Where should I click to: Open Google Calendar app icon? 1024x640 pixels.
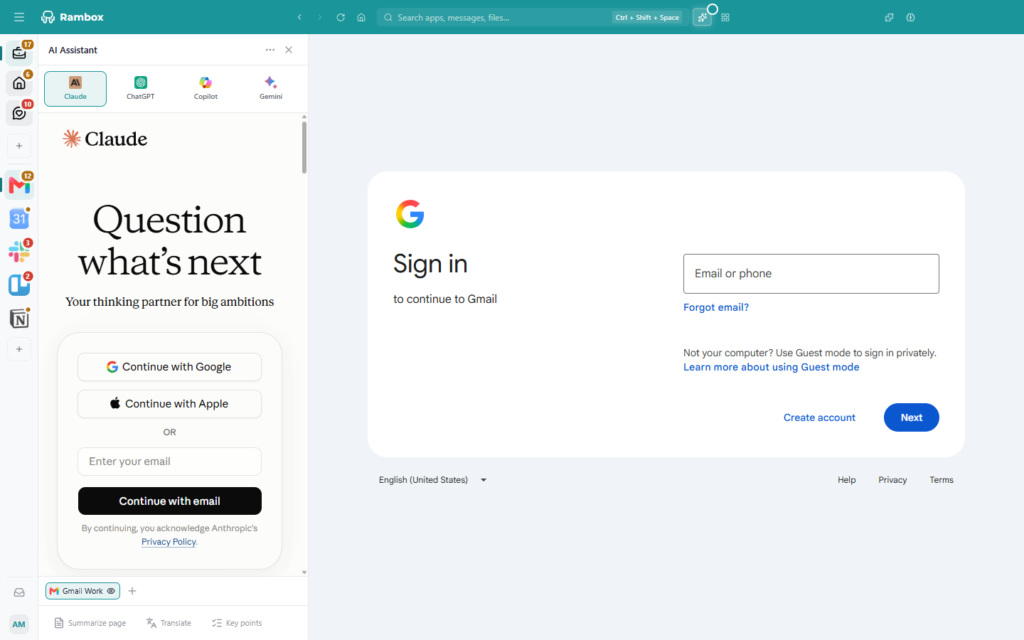pos(19,218)
